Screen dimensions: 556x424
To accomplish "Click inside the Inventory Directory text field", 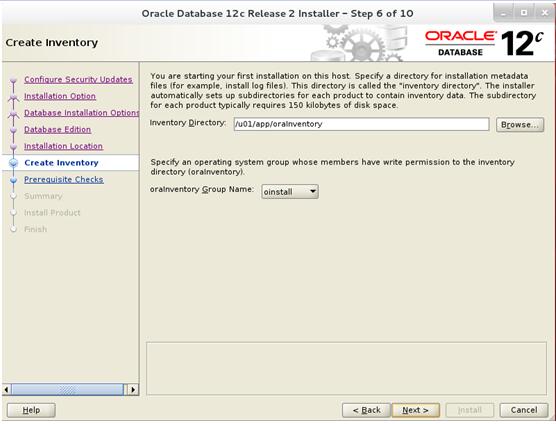I will click(361, 124).
